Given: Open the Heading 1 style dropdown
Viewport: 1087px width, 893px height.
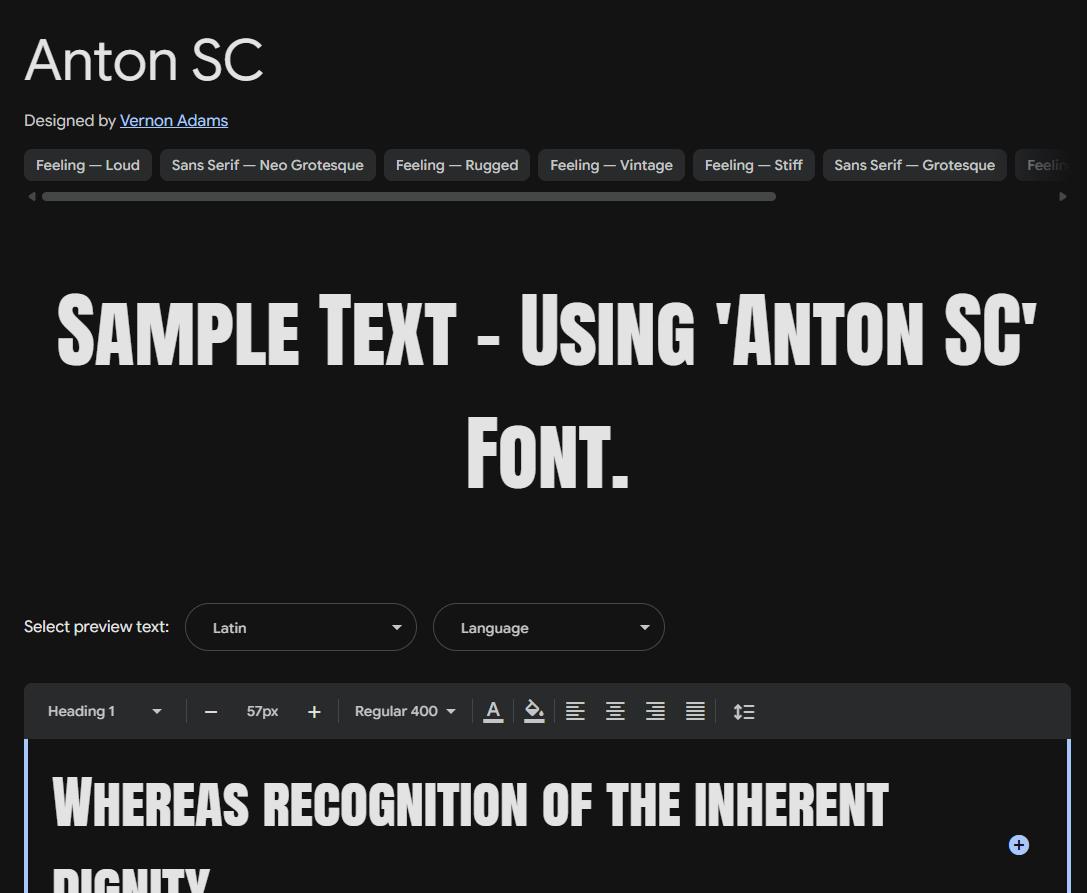Looking at the screenshot, I should click(105, 711).
